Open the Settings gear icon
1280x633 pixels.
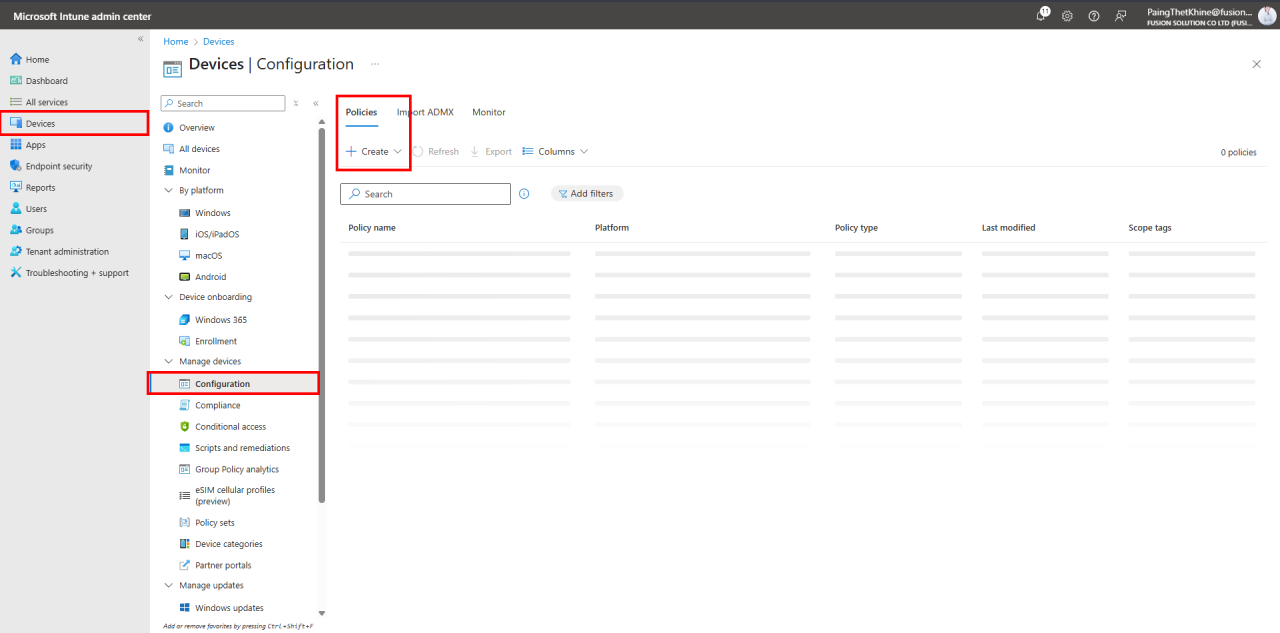[x=1067, y=15]
